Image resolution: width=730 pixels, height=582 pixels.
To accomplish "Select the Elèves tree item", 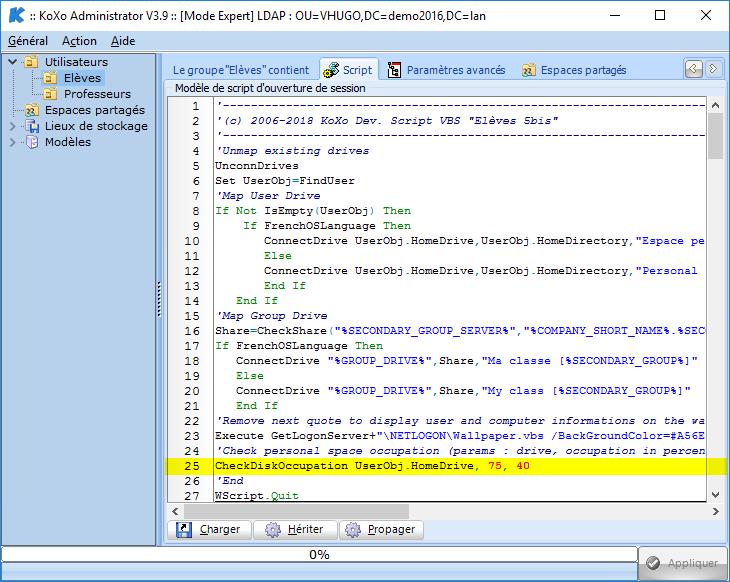I will coord(82,78).
